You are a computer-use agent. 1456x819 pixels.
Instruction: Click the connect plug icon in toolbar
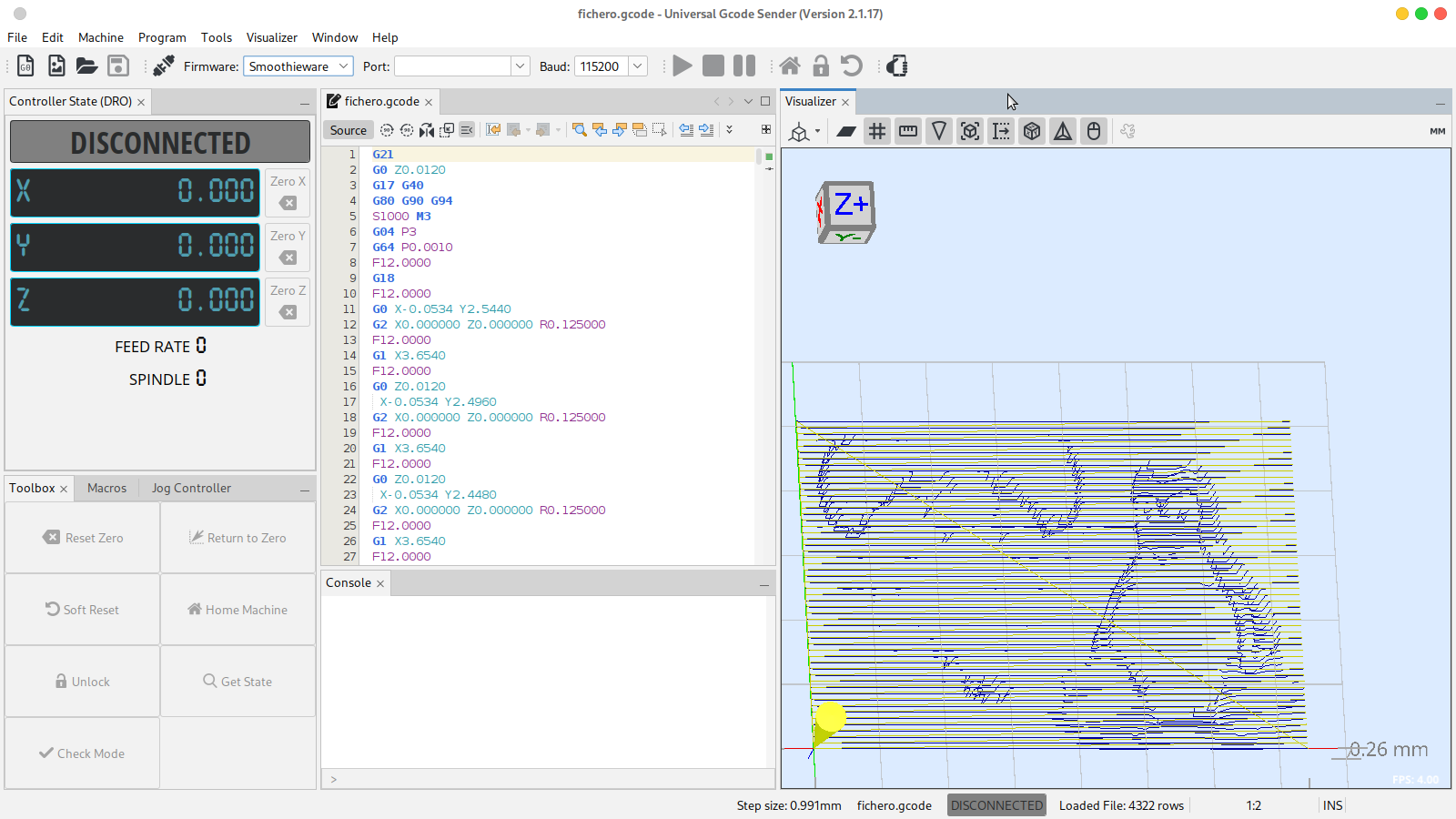point(164,66)
